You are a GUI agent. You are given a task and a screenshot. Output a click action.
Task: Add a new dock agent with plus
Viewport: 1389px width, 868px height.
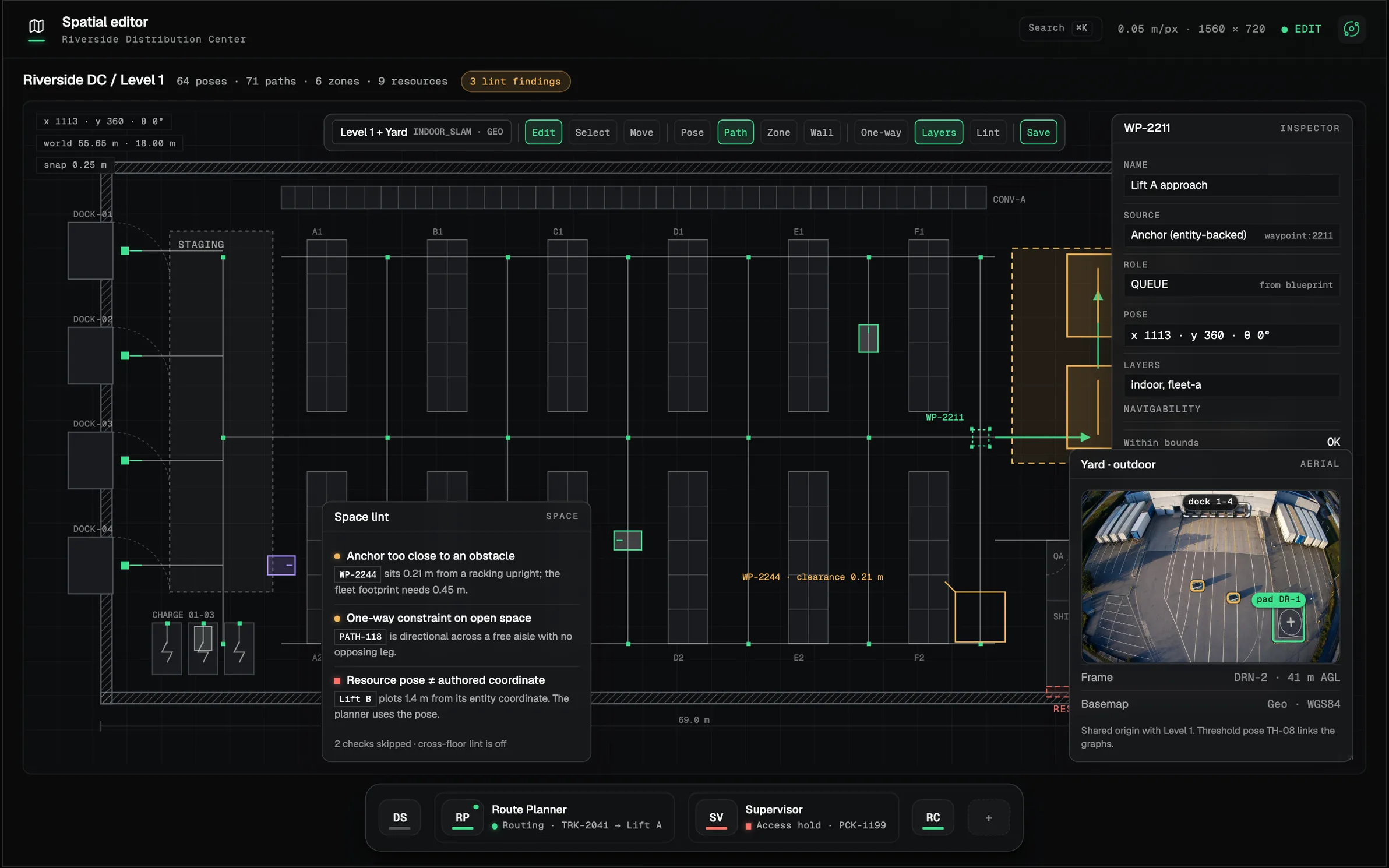988,818
